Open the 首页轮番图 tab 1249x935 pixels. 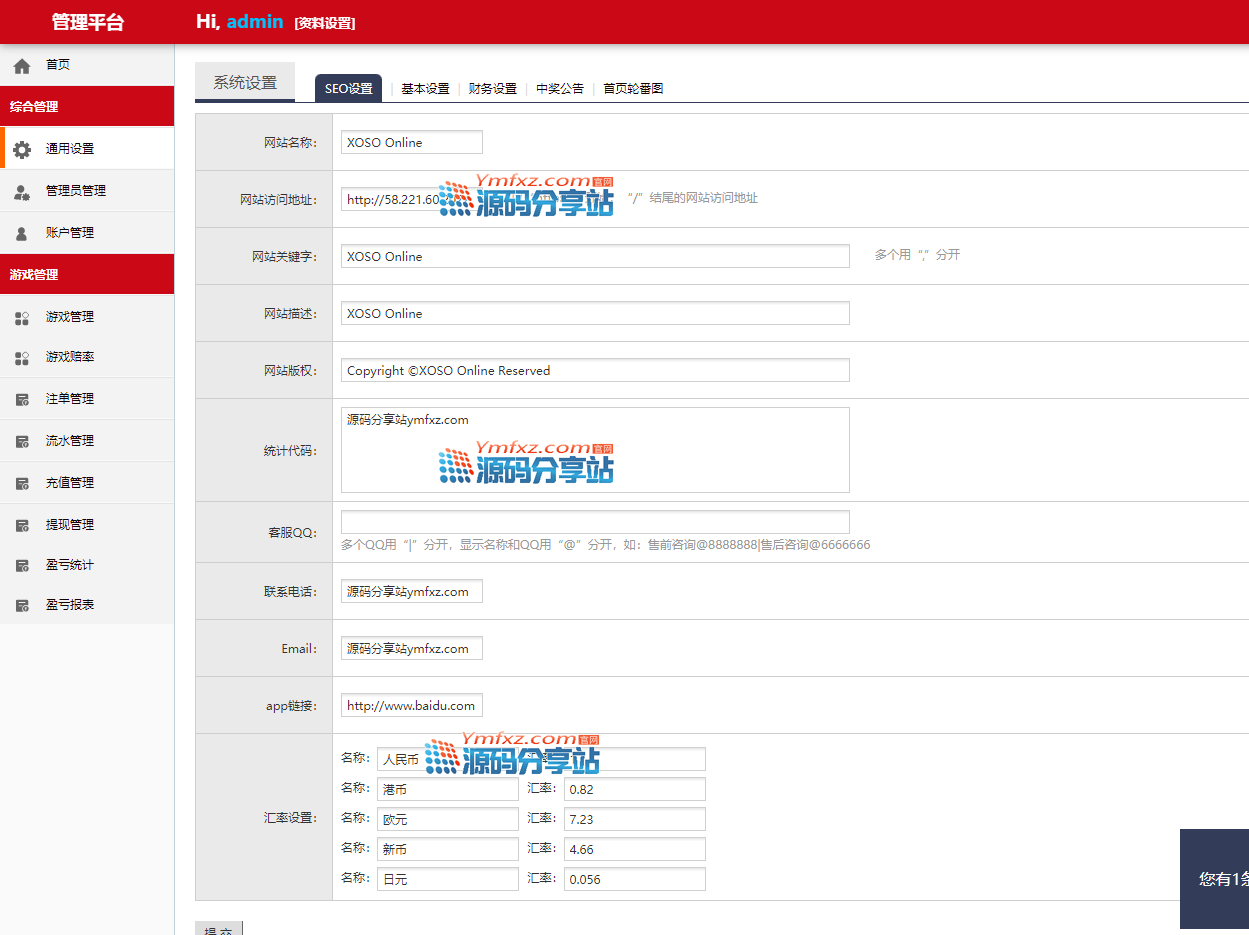pyautogui.click(x=633, y=89)
